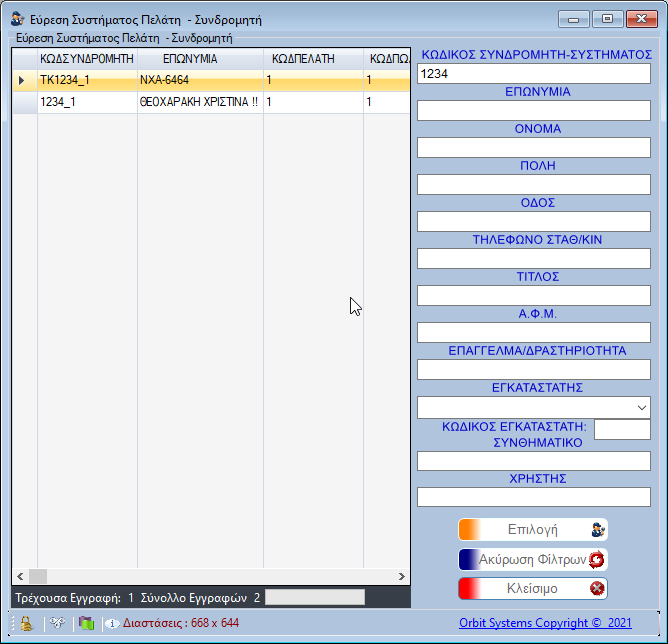The image size is (668, 644).
Task: Click the lock icon in the status bar
Action: [26, 623]
